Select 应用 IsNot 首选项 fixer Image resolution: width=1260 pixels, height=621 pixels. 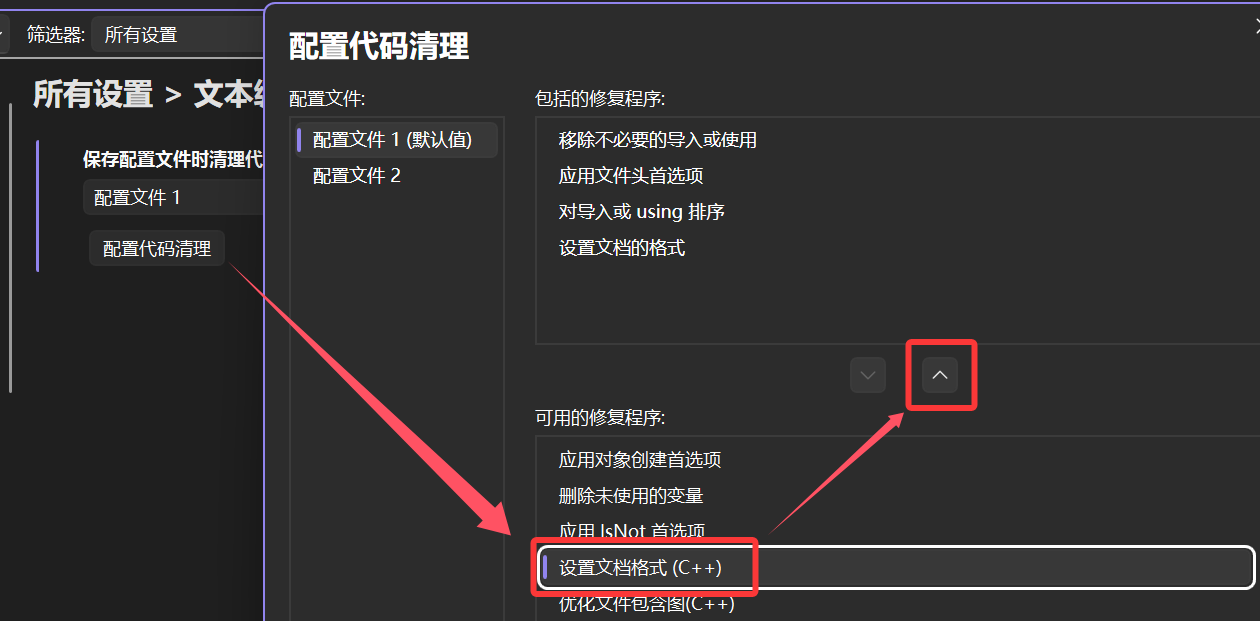point(633,531)
